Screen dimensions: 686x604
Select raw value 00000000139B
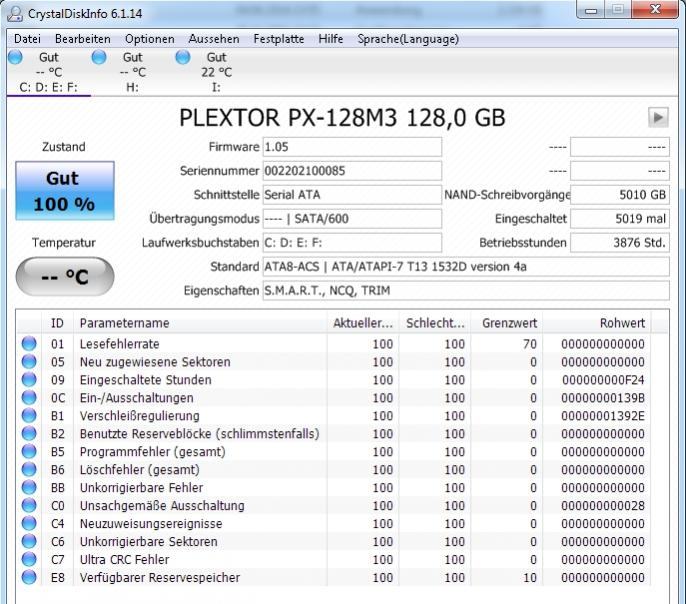click(x=603, y=398)
